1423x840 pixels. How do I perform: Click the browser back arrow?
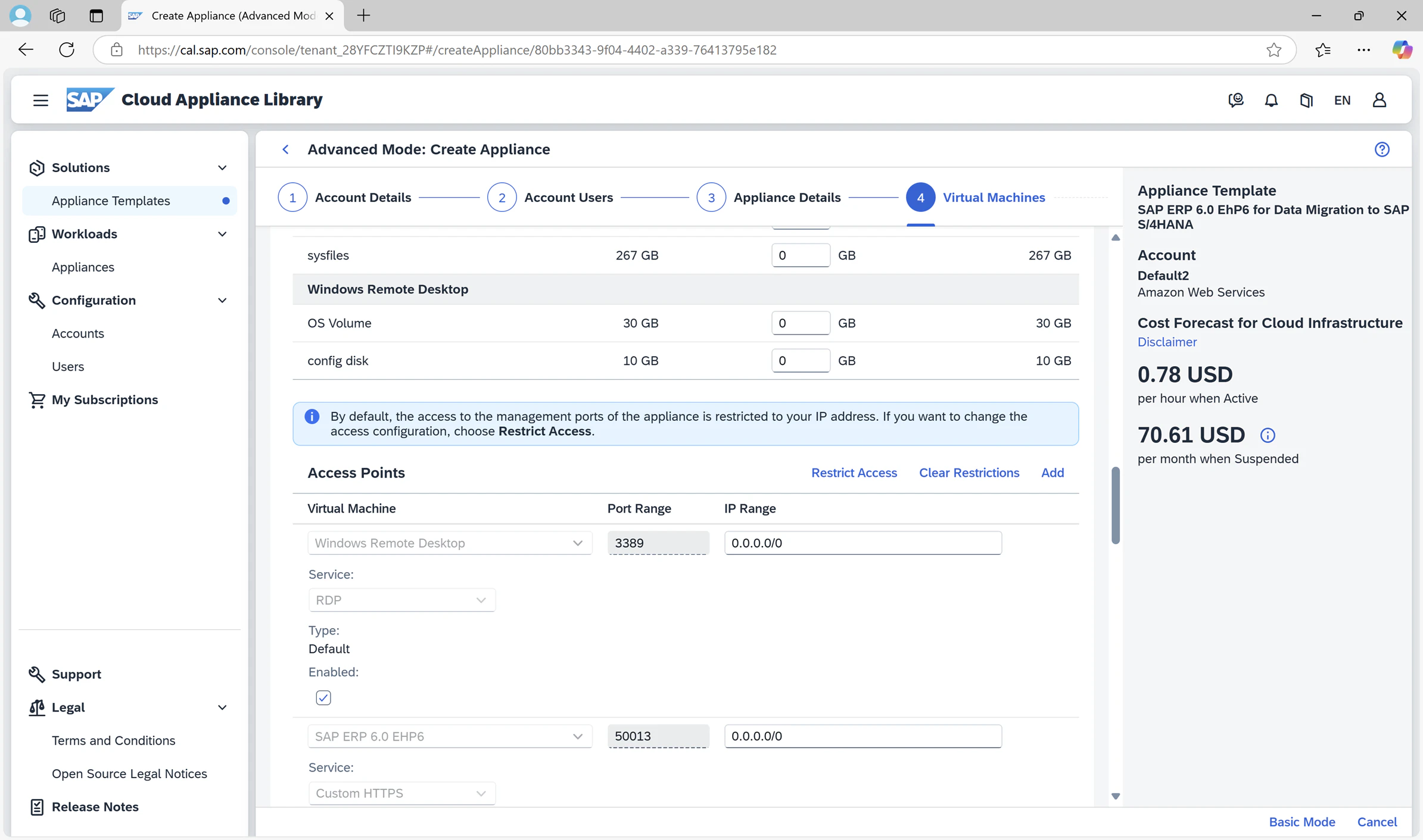[x=26, y=49]
